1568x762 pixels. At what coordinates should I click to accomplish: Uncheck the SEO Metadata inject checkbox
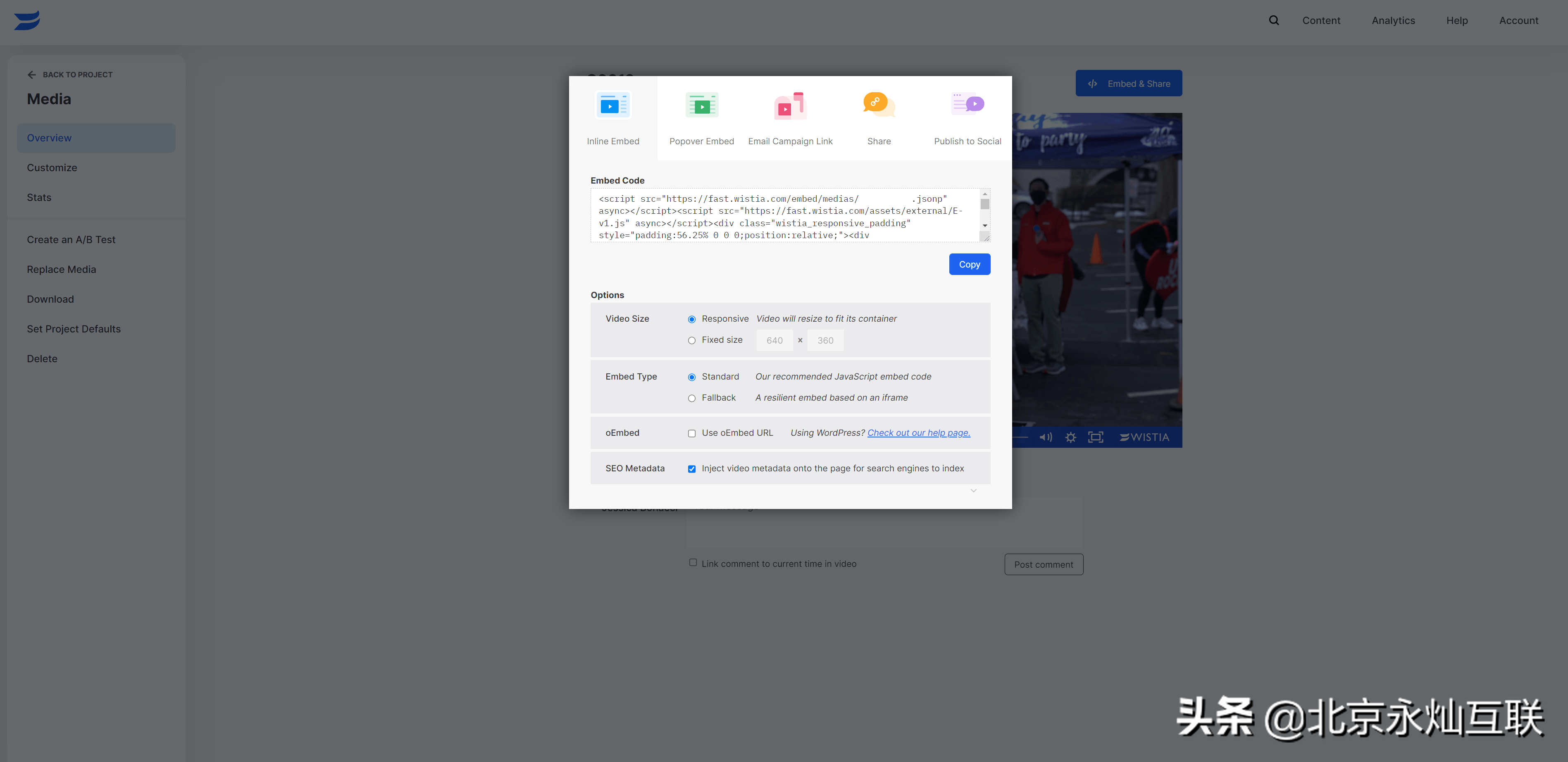pos(691,469)
